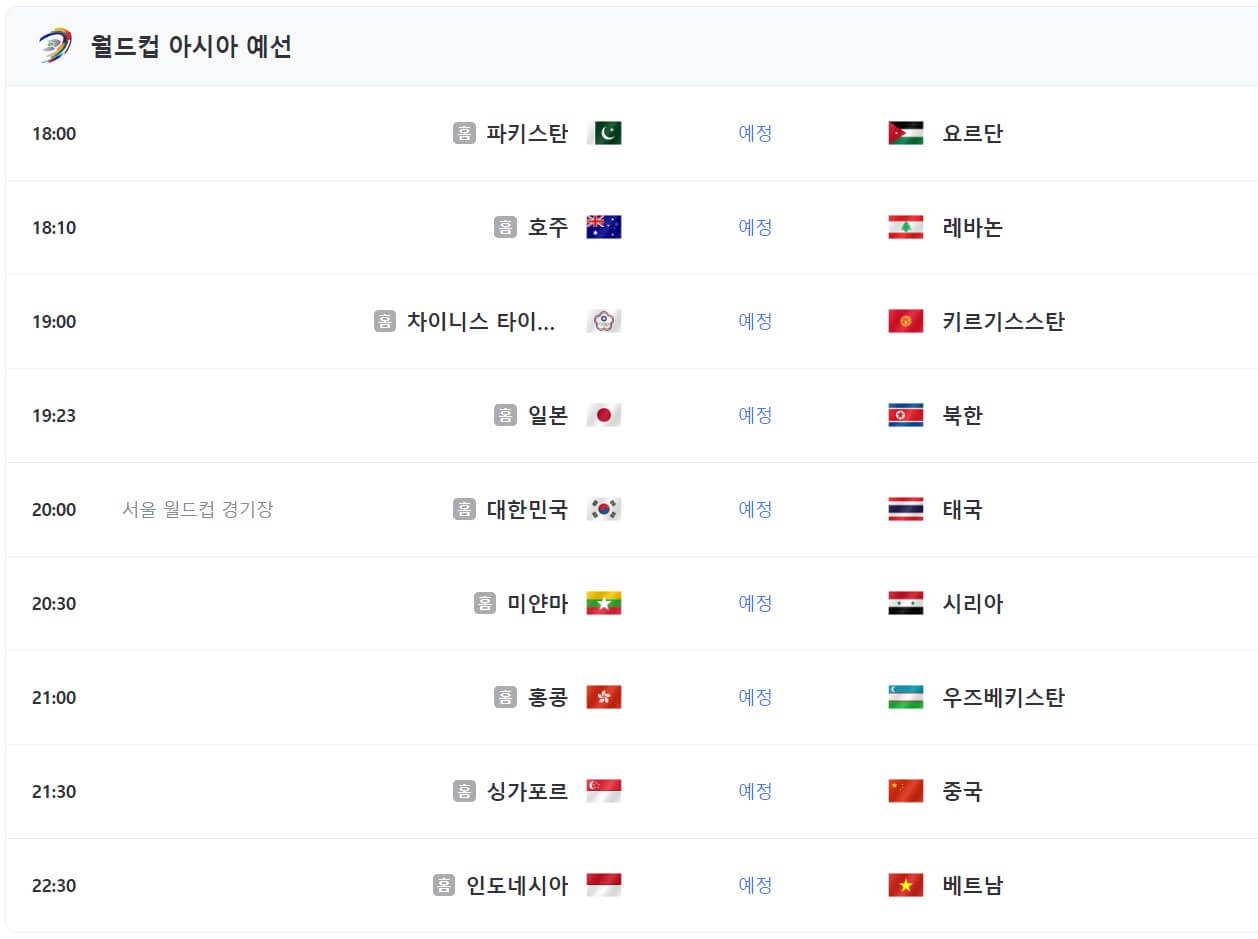This screenshot has height=939, width=1258.
Task: Click the South Korea flag icon
Action: pyautogui.click(x=605, y=510)
